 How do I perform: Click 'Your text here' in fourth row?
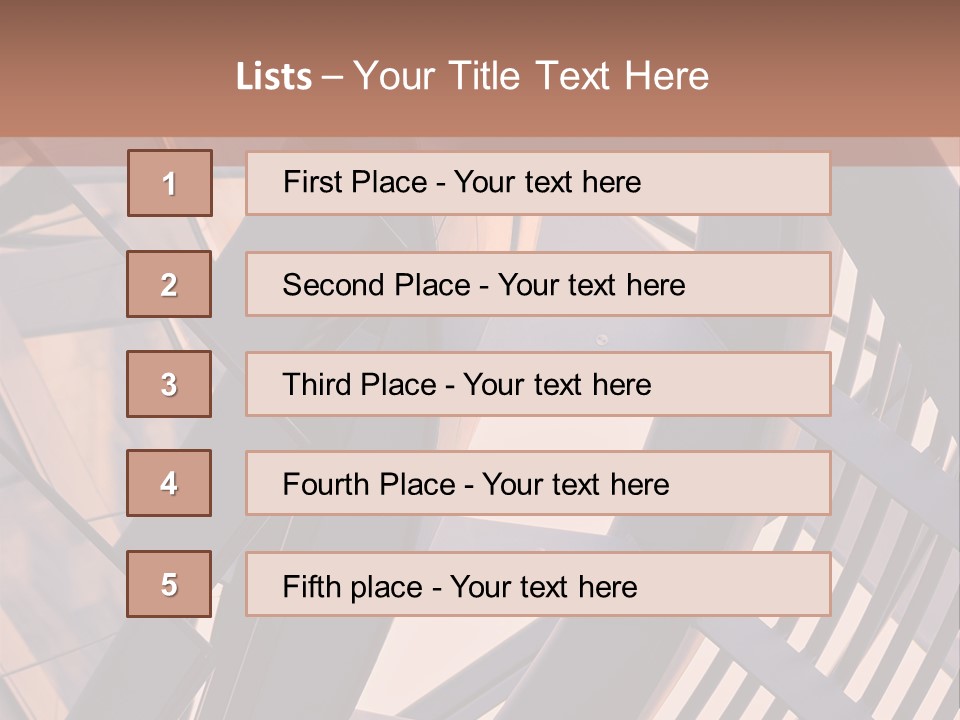pyautogui.click(x=576, y=484)
